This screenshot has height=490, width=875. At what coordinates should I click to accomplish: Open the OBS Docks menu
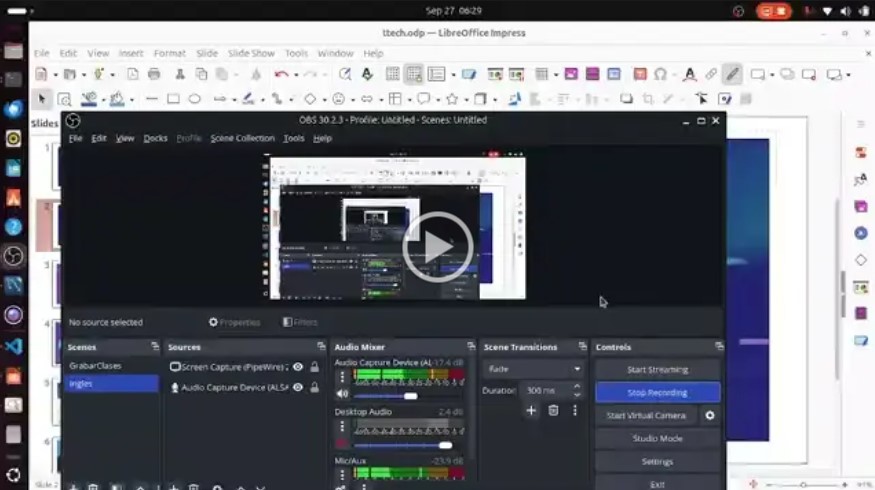155,138
